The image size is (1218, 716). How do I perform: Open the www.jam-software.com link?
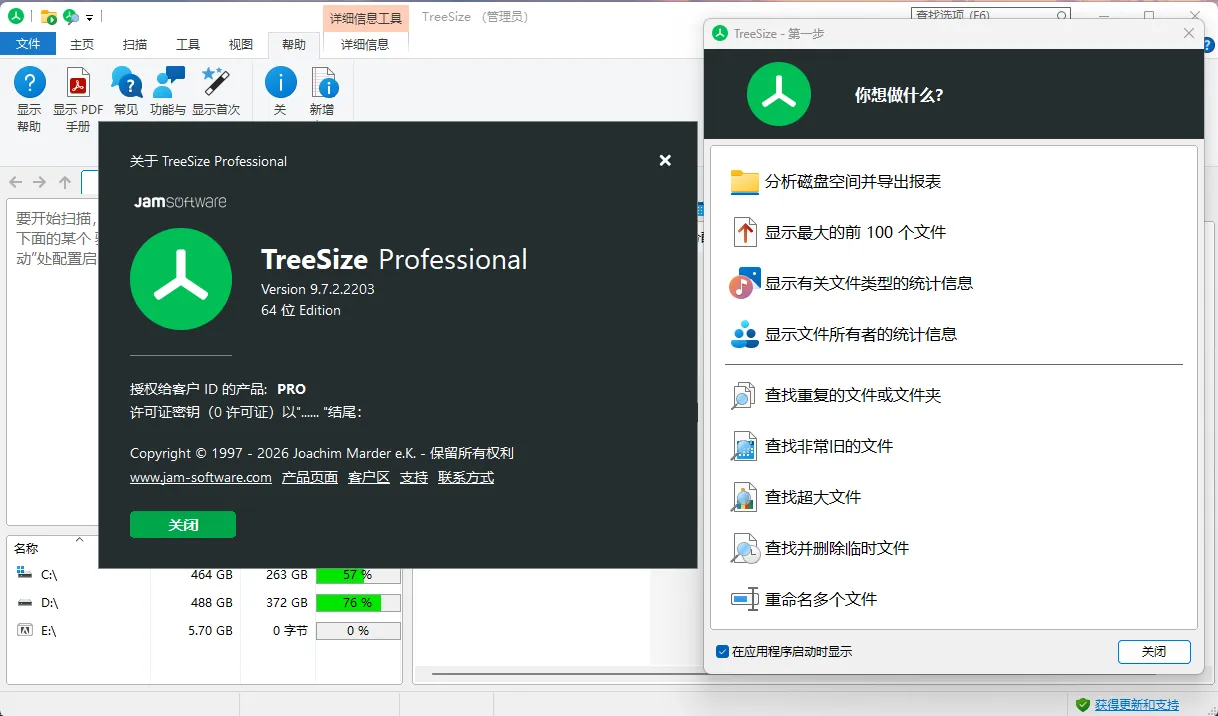200,477
